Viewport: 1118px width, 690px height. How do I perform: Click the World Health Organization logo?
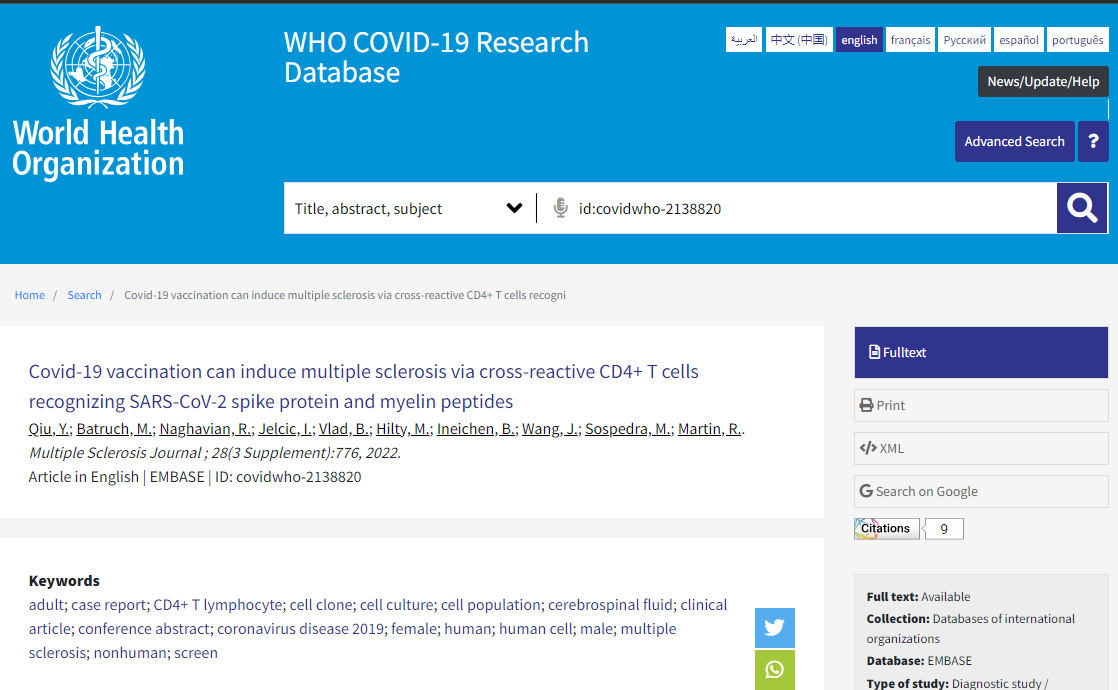click(98, 102)
